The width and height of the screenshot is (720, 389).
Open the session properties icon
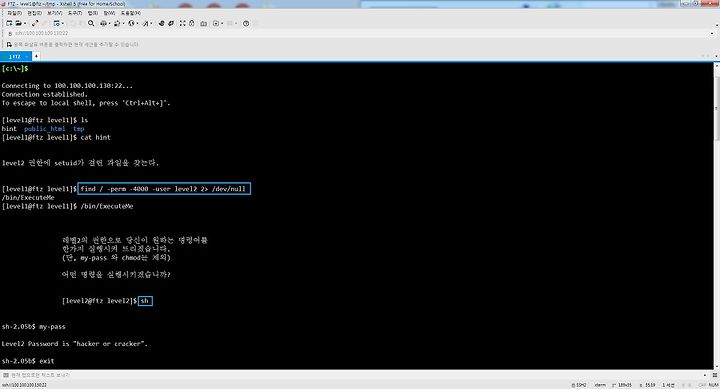tap(56, 23)
